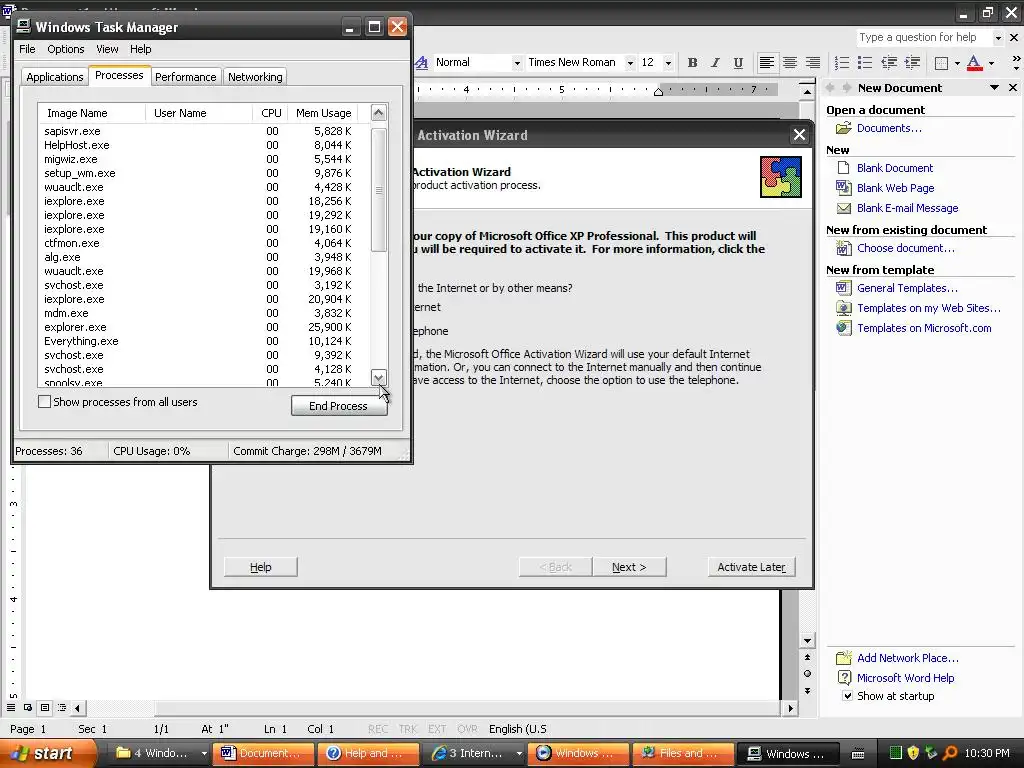Image resolution: width=1024 pixels, height=768 pixels.
Task: Click Activate Later button
Action: (751, 567)
